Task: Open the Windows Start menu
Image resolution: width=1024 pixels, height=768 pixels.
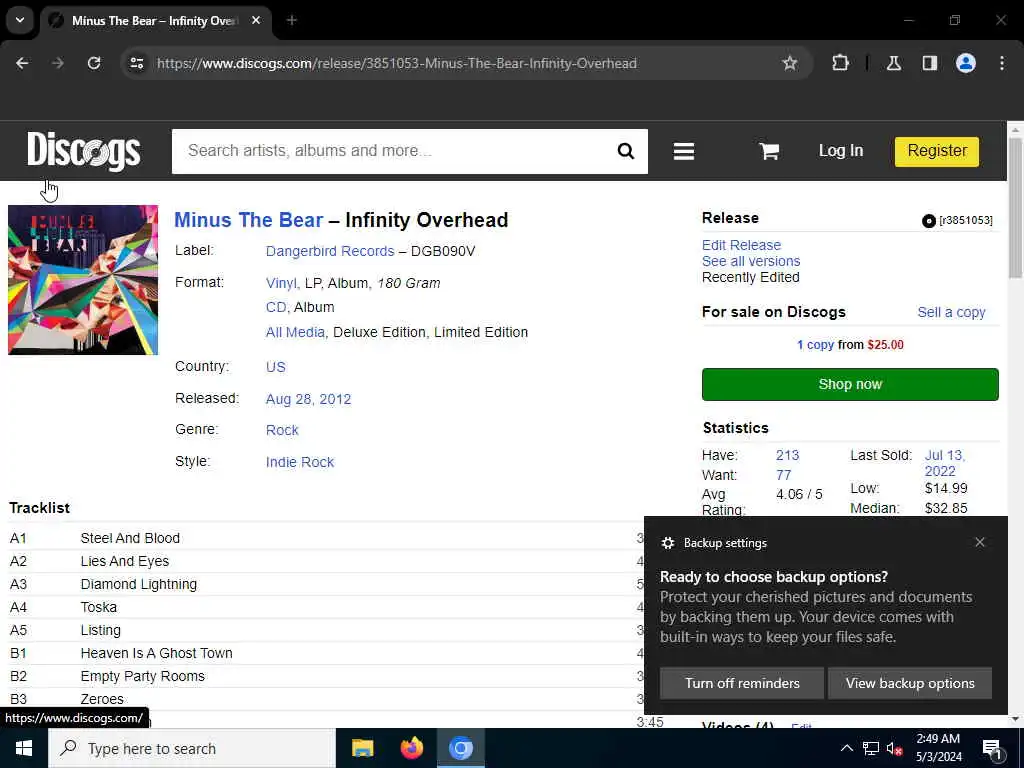Action: pyautogui.click(x=24, y=748)
